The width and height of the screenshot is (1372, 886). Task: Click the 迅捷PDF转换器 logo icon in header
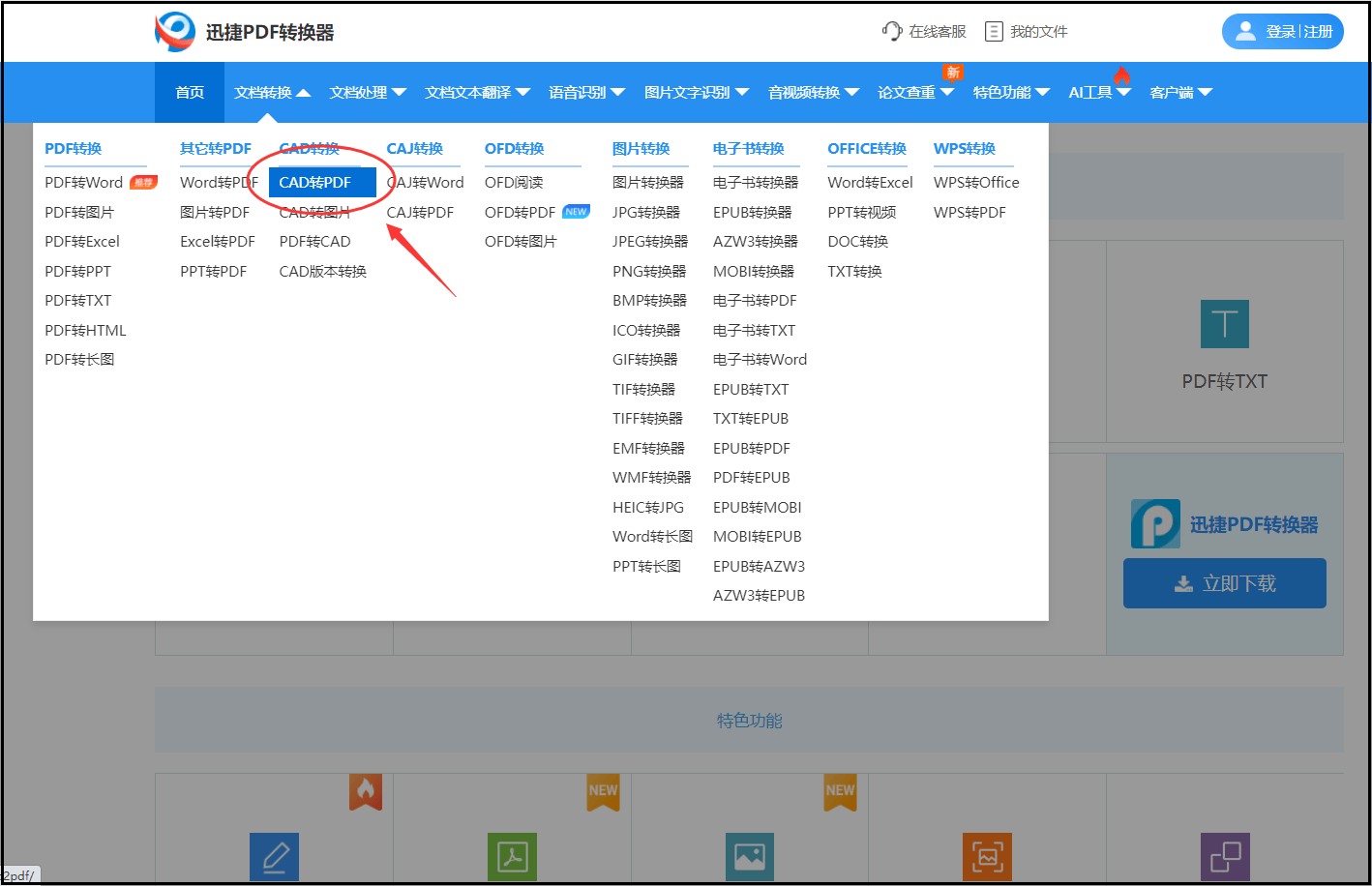(175, 32)
